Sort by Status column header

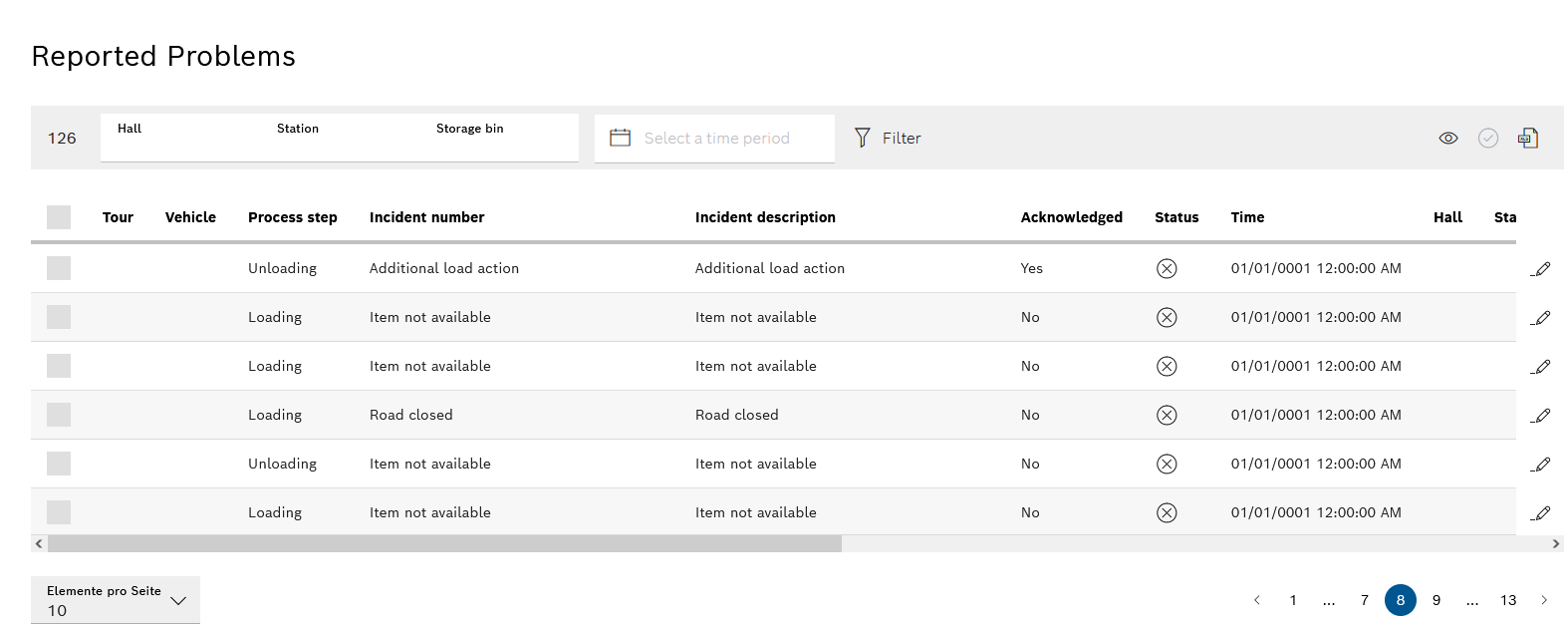point(1176,217)
